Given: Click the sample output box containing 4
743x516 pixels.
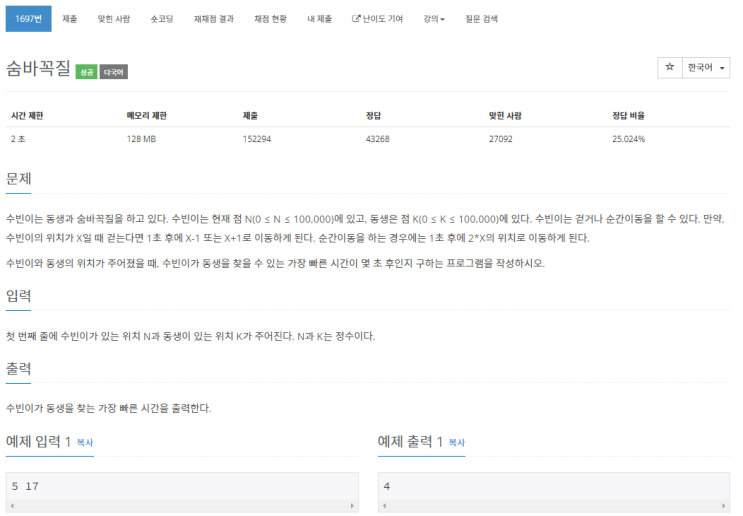Looking at the screenshot, I should click(554, 487).
